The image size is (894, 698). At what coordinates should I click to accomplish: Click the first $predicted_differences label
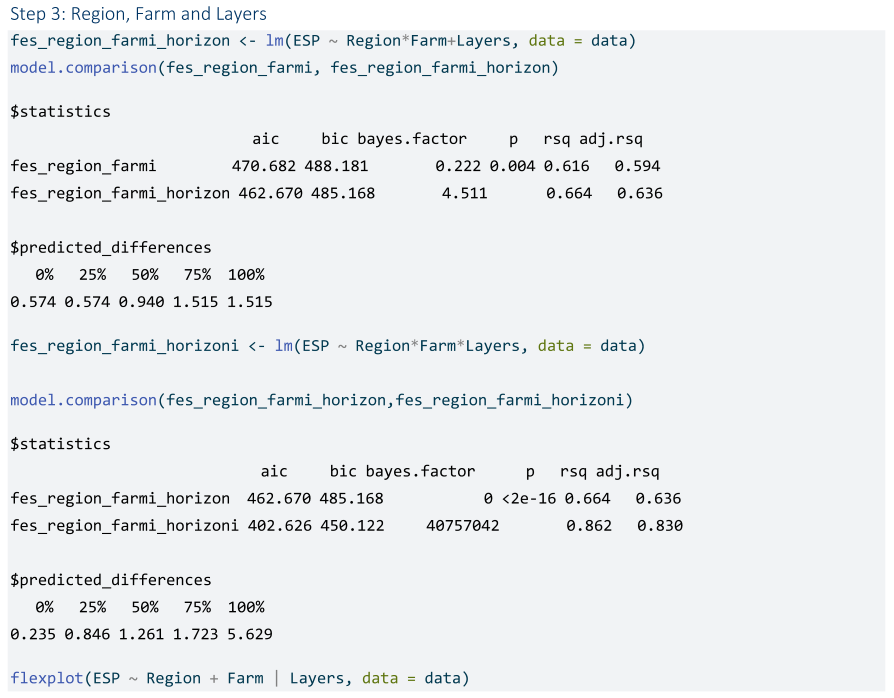click(110, 248)
